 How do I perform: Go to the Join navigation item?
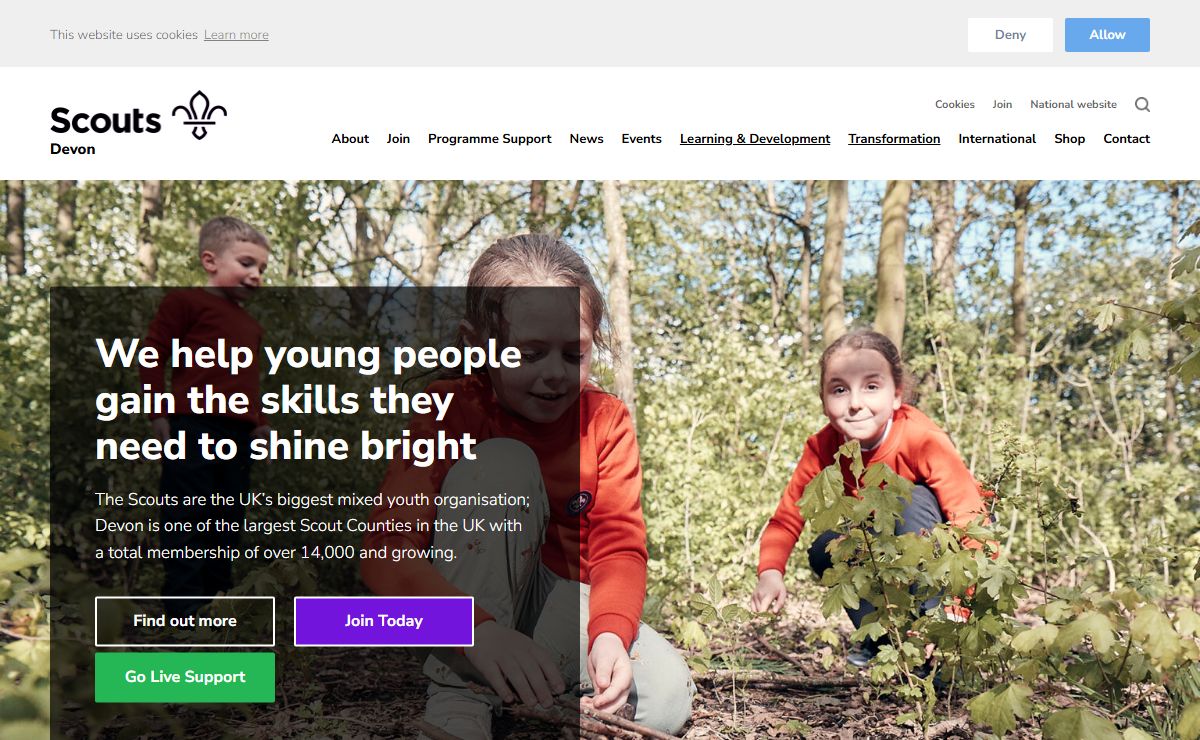tap(398, 139)
